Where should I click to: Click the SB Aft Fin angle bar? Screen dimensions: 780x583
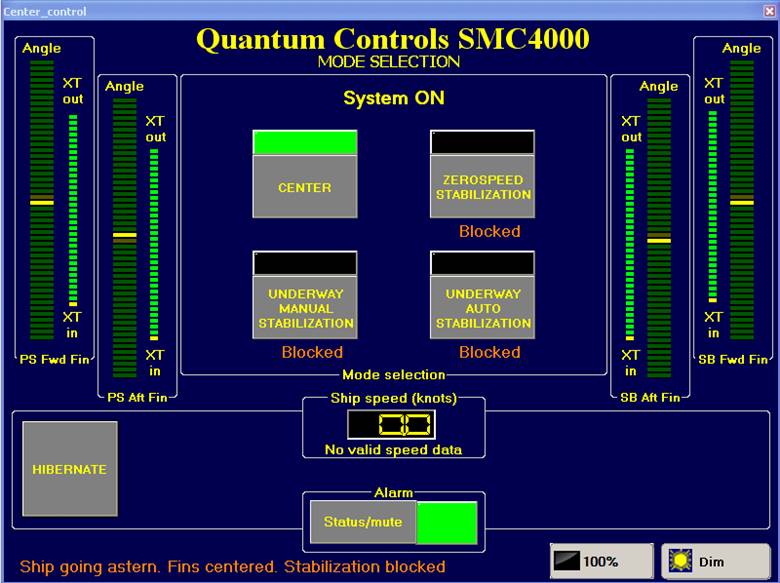(659, 238)
